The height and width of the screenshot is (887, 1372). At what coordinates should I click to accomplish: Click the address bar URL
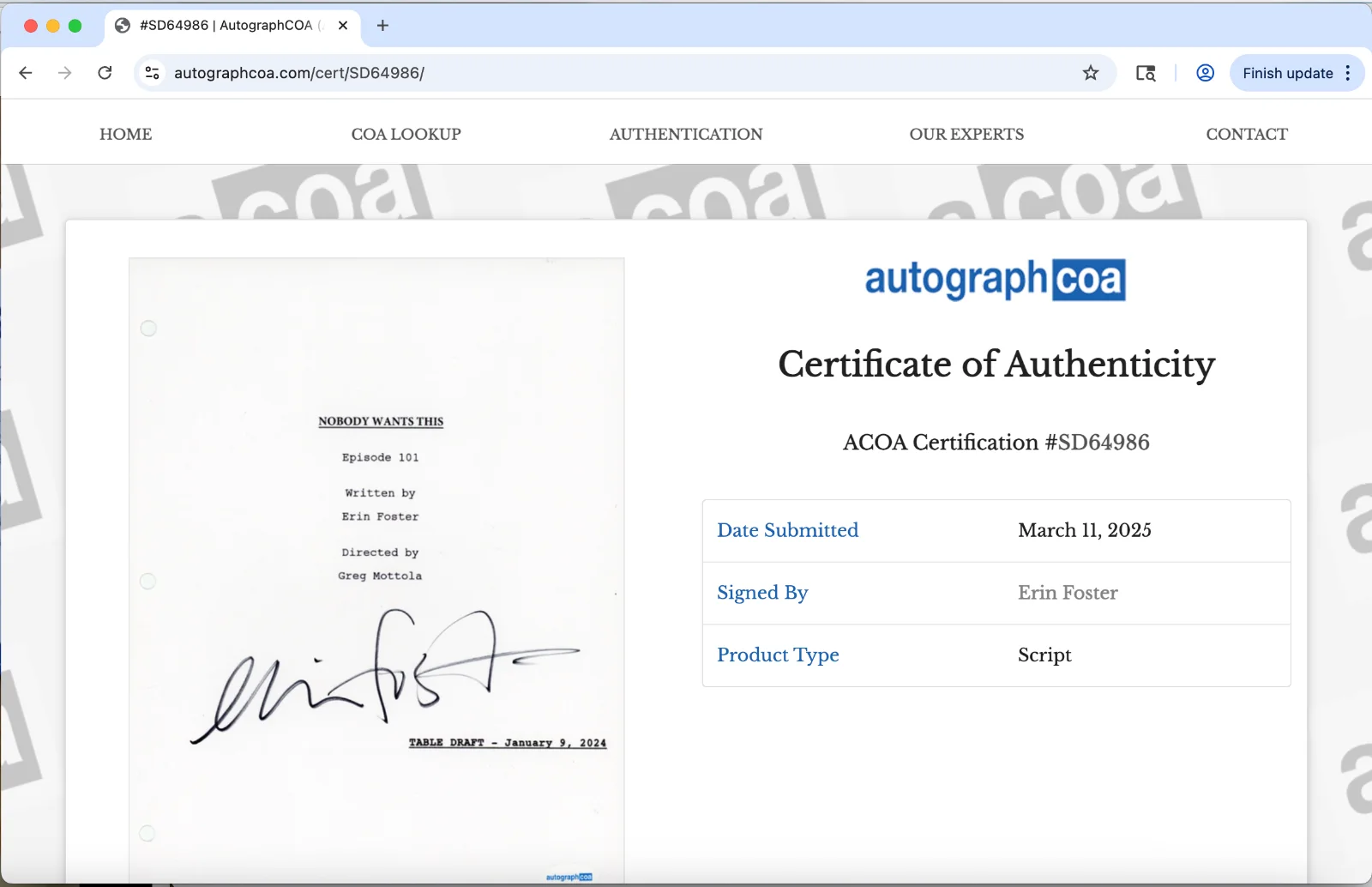[299, 73]
